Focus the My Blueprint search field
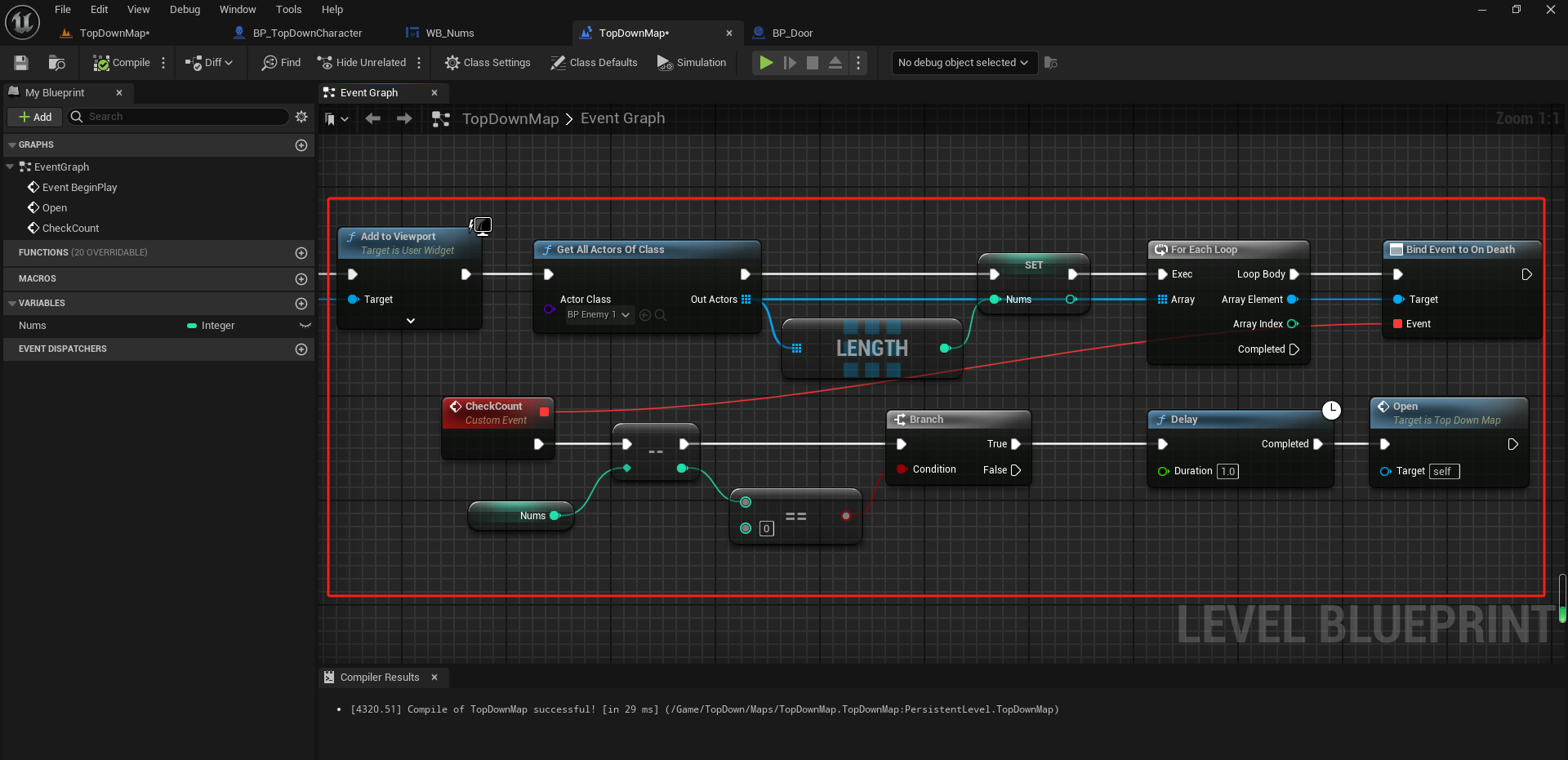Image resolution: width=1568 pixels, height=760 pixels. coord(178,118)
